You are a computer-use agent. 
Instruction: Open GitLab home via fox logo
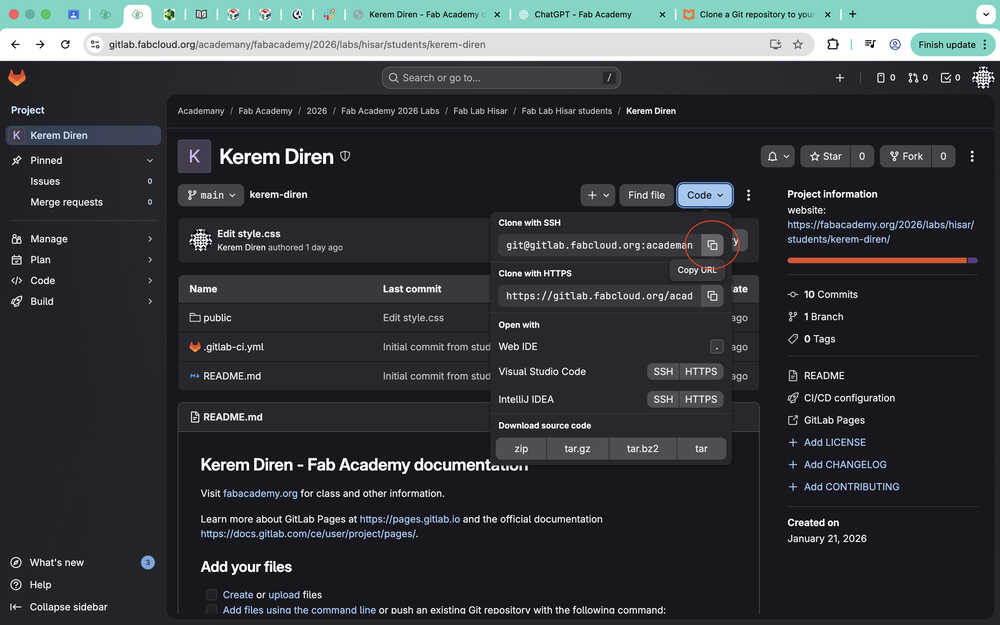(x=17, y=78)
